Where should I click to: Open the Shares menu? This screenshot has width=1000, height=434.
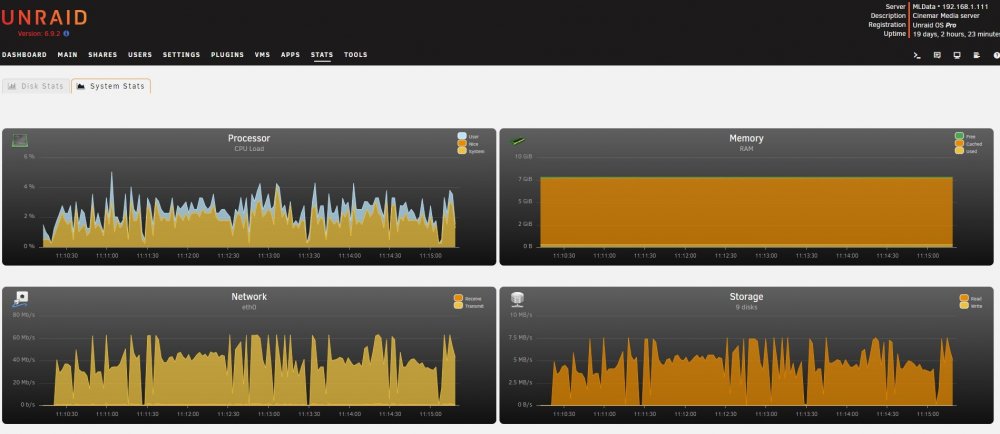click(103, 55)
